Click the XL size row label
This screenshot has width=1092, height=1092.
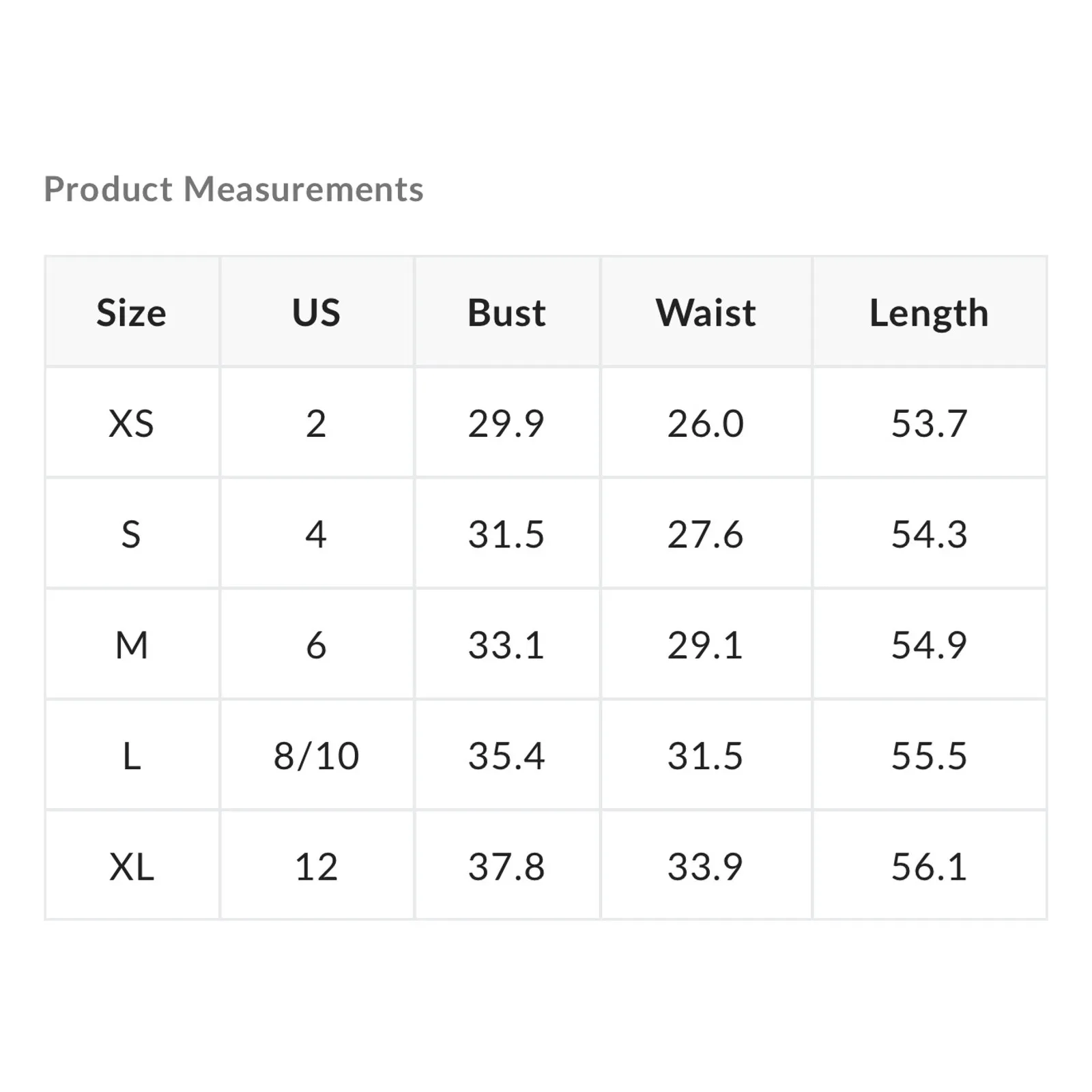131,867
